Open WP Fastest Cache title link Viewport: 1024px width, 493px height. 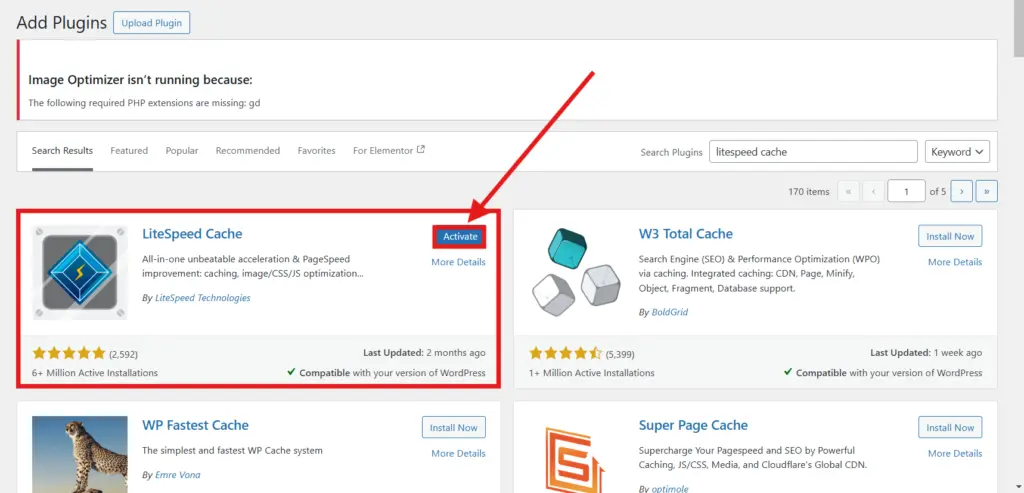click(195, 425)
